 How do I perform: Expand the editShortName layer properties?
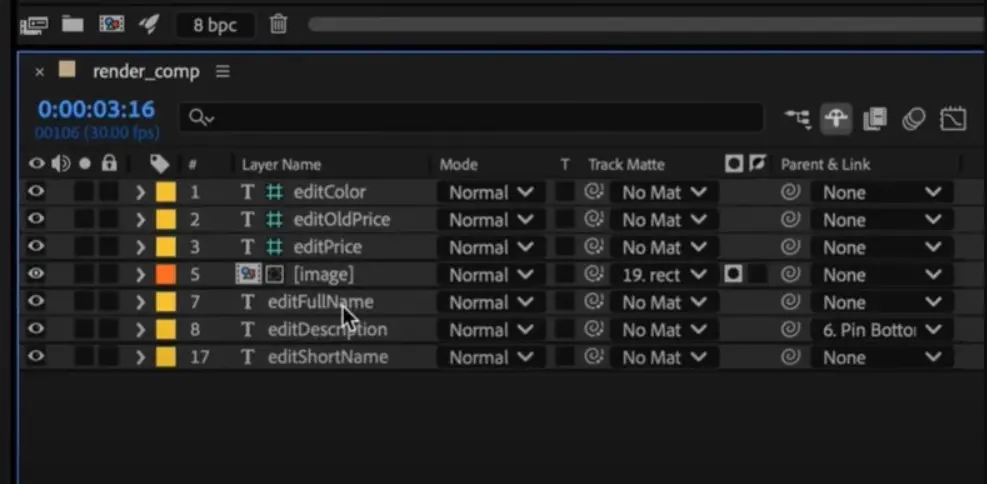[141, 357]
